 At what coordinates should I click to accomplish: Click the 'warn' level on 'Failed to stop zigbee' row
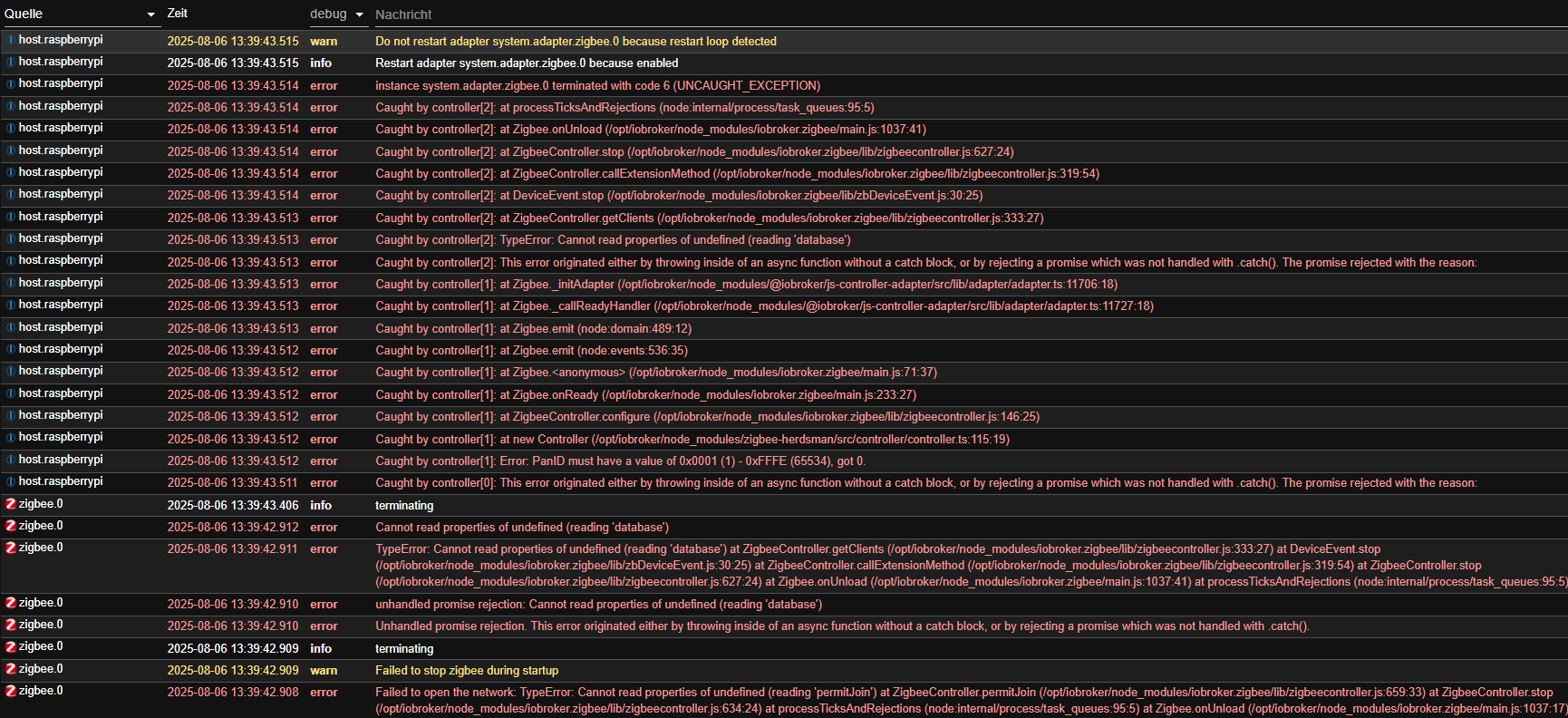point(324,670)
